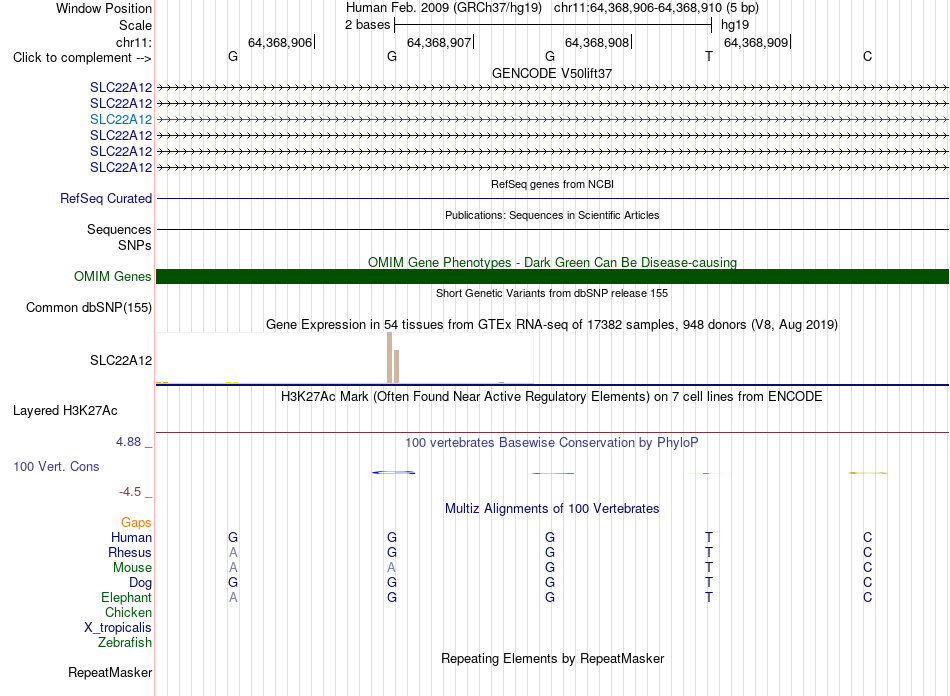The width and height of the screenshot is (950, 696).
Task: Click the A base in the Rhesus row
Action: (x=233, y=552)
